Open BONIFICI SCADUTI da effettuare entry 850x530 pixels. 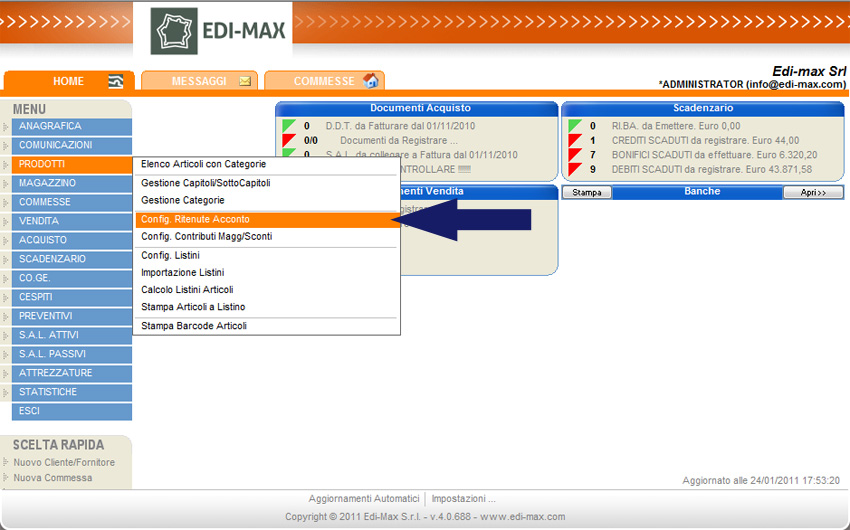(714, 155)
